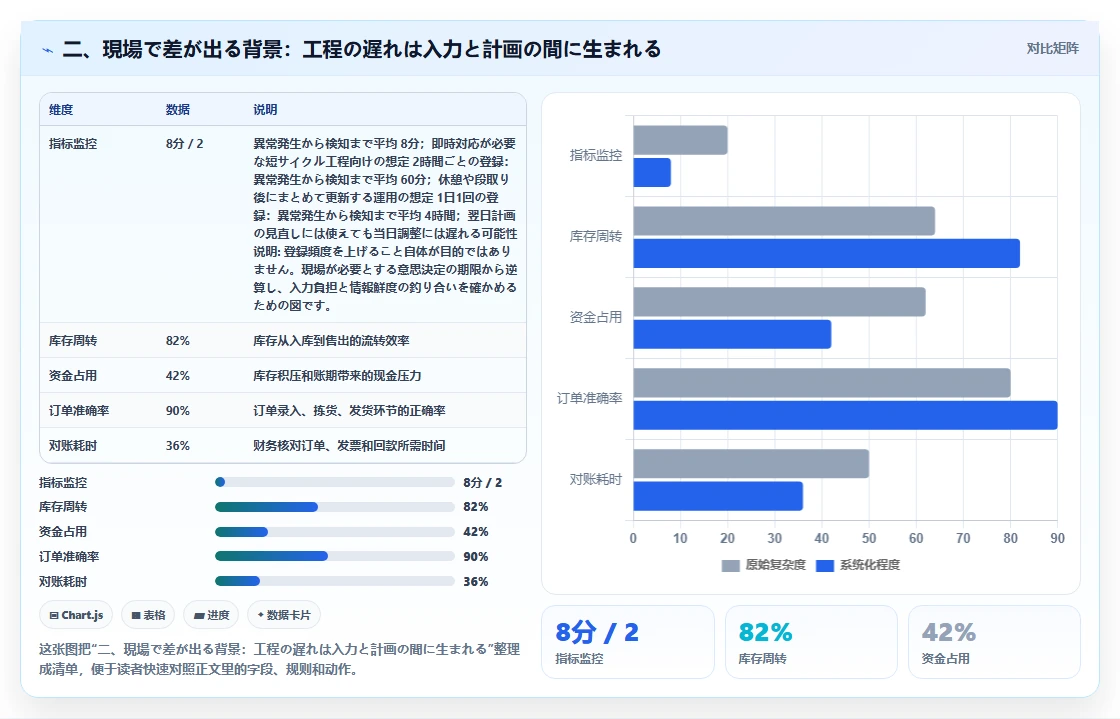Open the 8分 / 2 指标监控 data card

[x=628, y=642]
